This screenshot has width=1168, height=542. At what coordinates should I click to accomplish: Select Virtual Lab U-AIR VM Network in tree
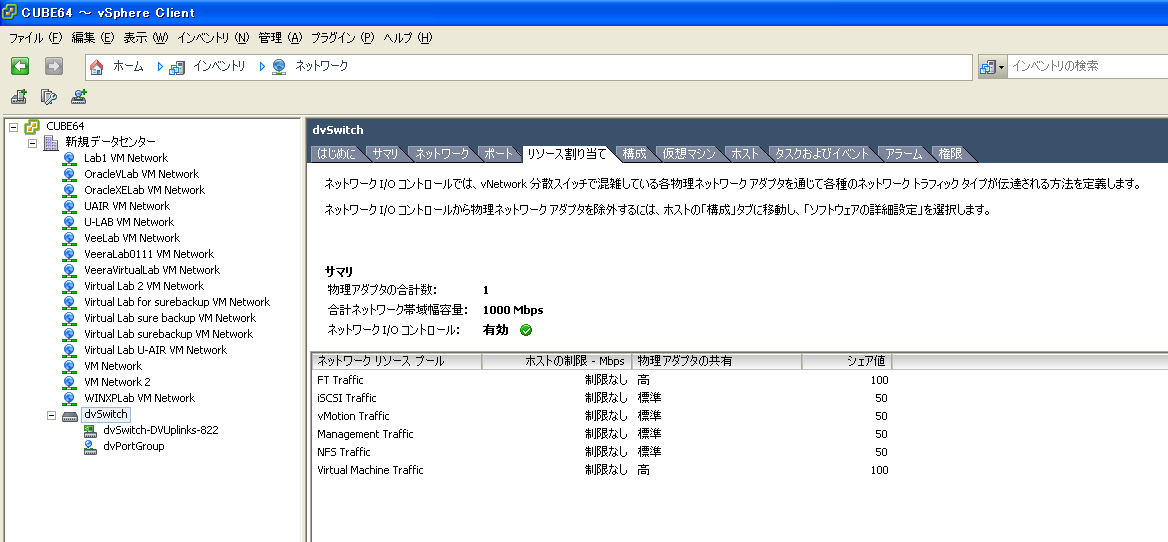coord(156,350)
